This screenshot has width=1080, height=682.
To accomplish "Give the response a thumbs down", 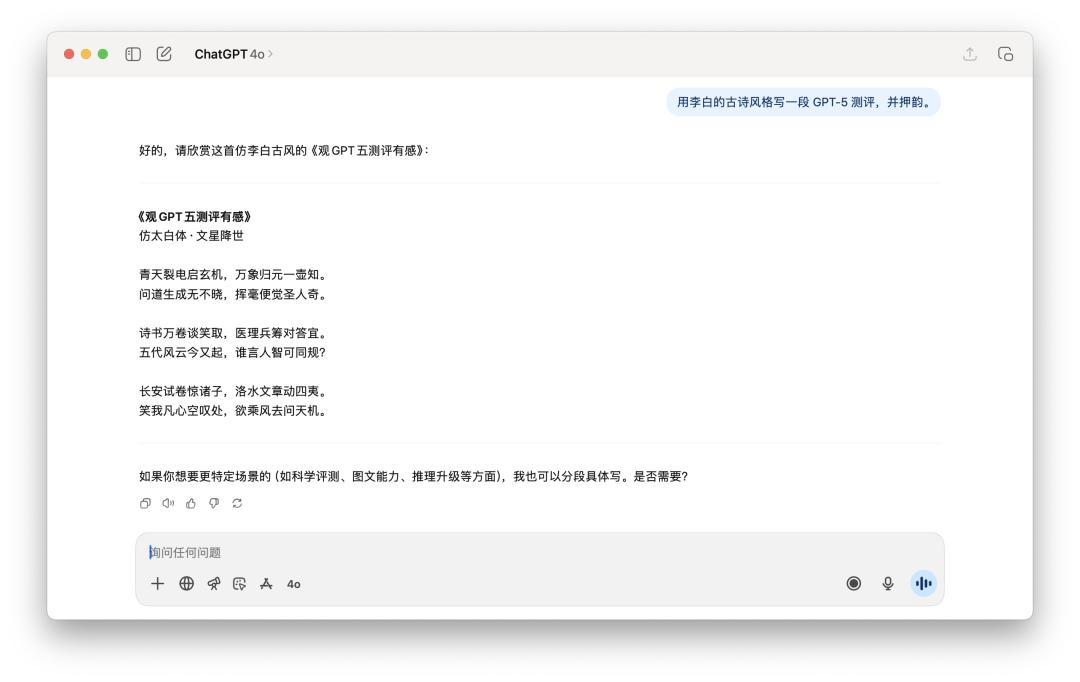I will 214,504.
